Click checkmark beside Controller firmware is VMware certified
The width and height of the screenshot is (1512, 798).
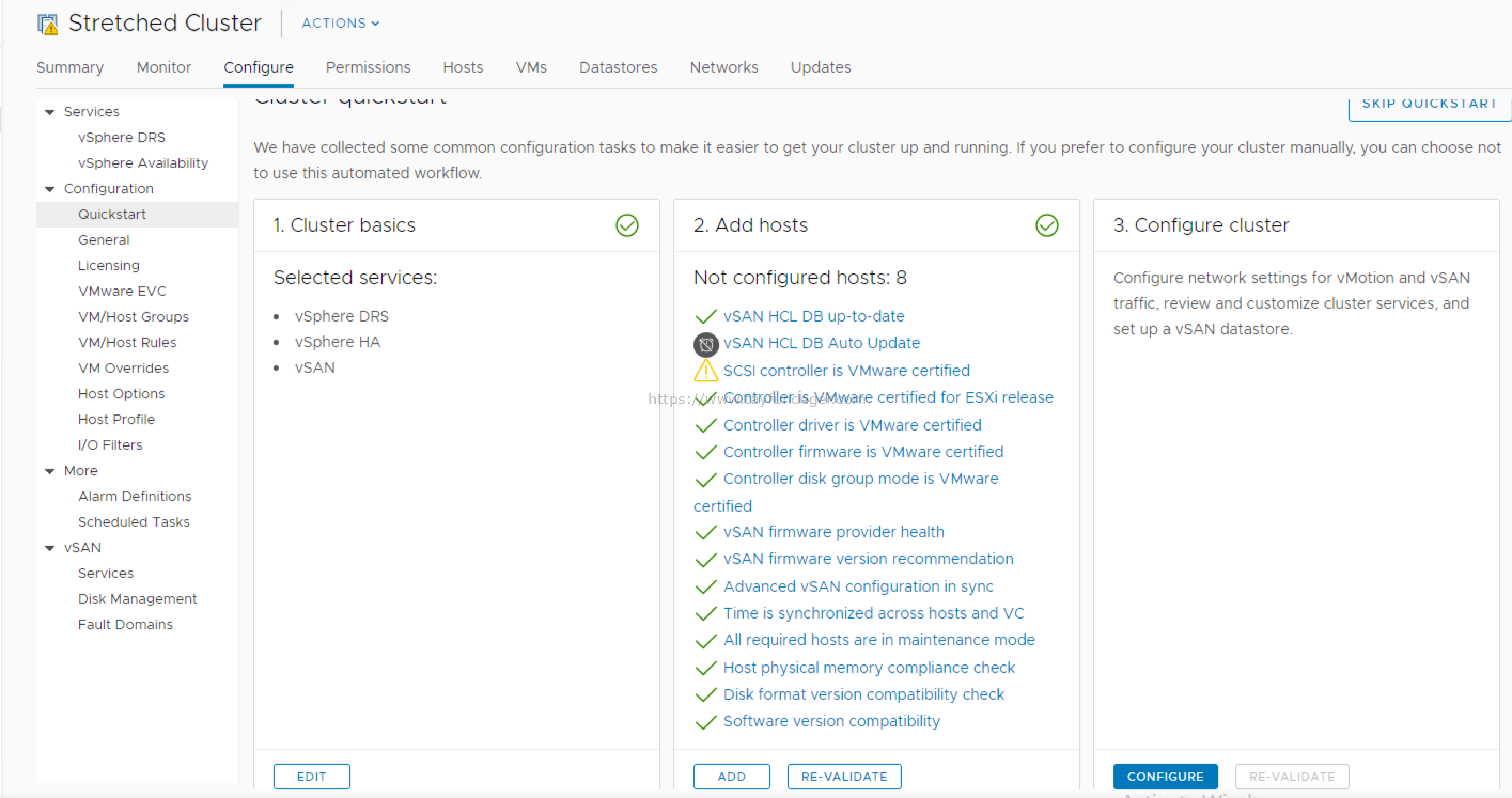(x=706, y=452)
